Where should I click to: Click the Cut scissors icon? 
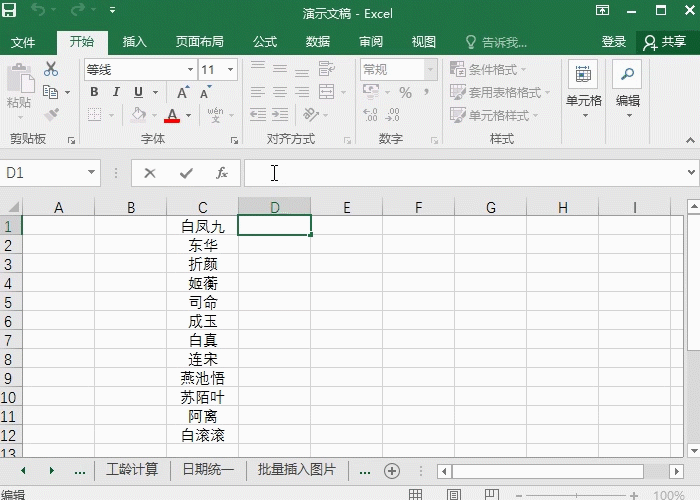coord(51,70)
